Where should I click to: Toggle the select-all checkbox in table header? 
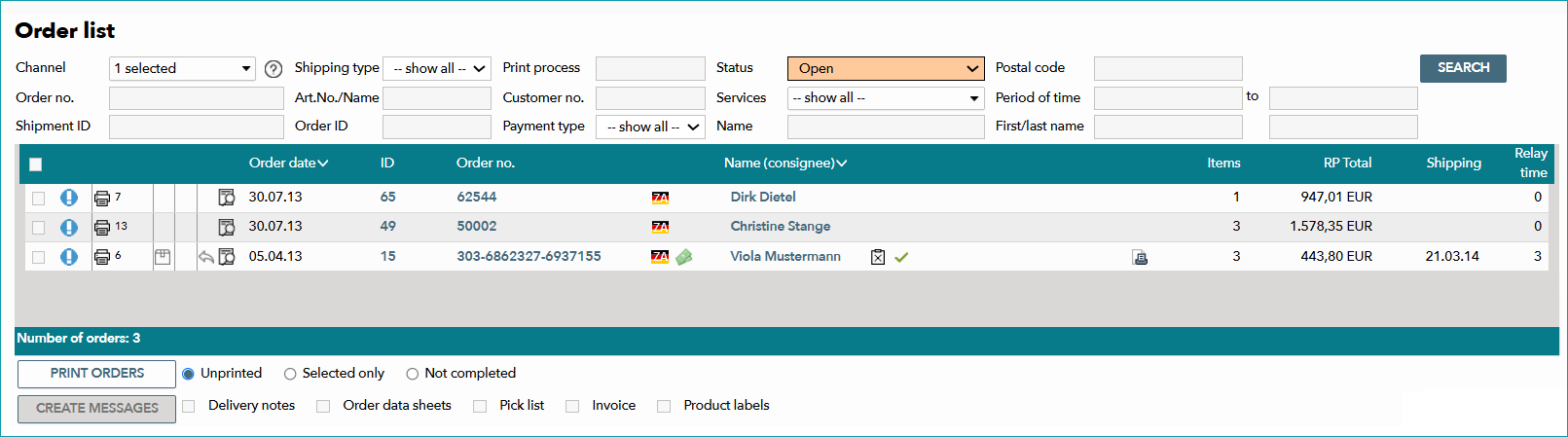[36, 164]
